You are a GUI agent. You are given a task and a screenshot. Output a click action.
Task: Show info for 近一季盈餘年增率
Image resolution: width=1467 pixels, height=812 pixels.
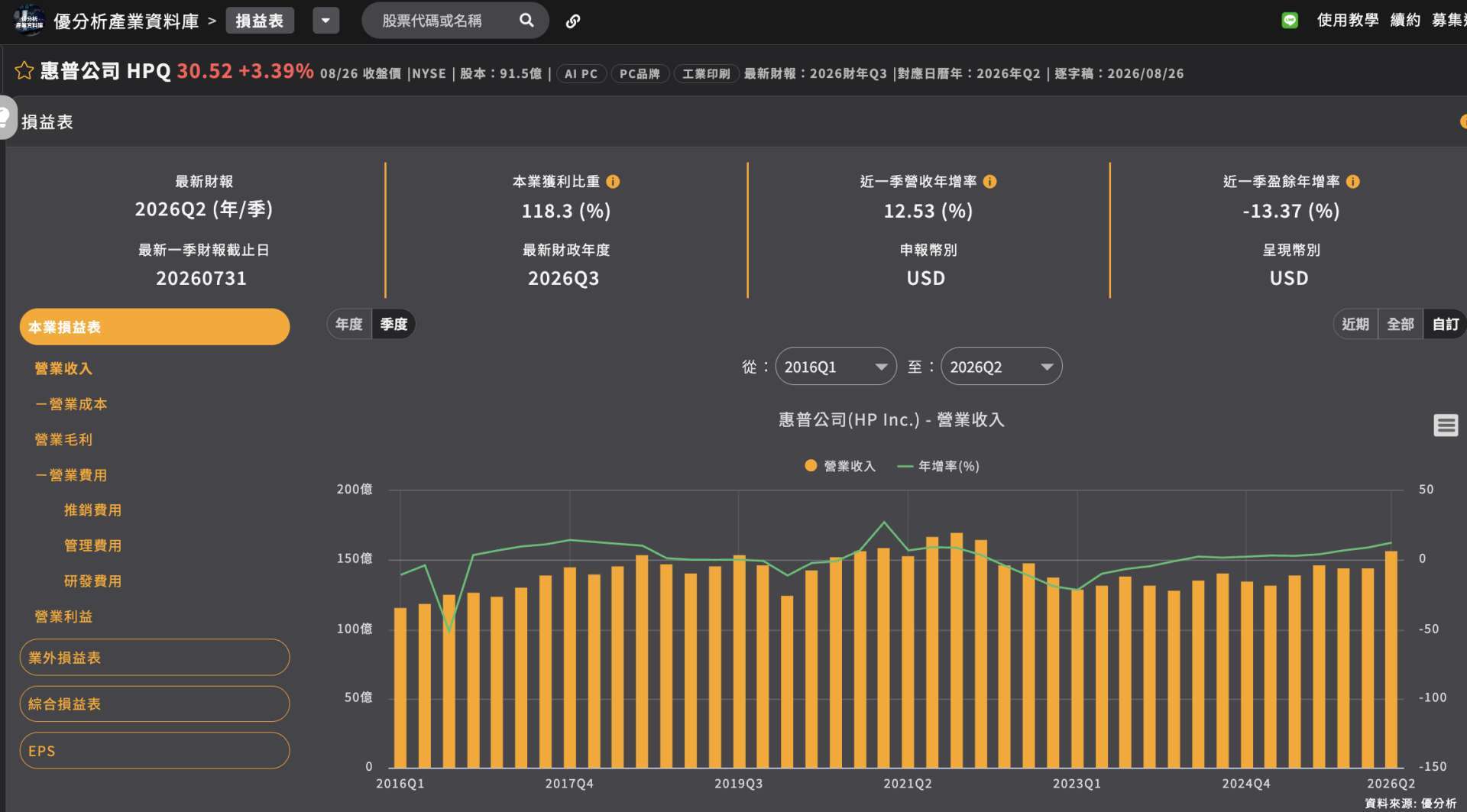click(1352, 182)
